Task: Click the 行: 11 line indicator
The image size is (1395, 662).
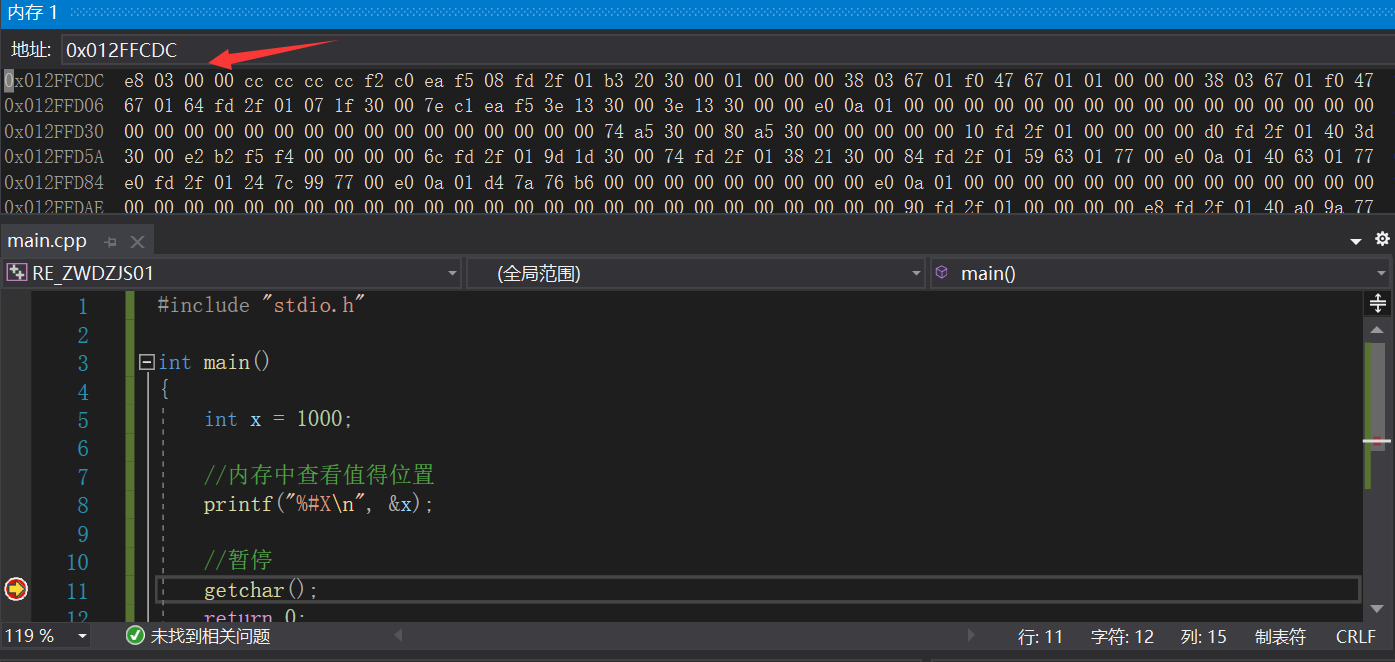Action: click(1040, 636)
